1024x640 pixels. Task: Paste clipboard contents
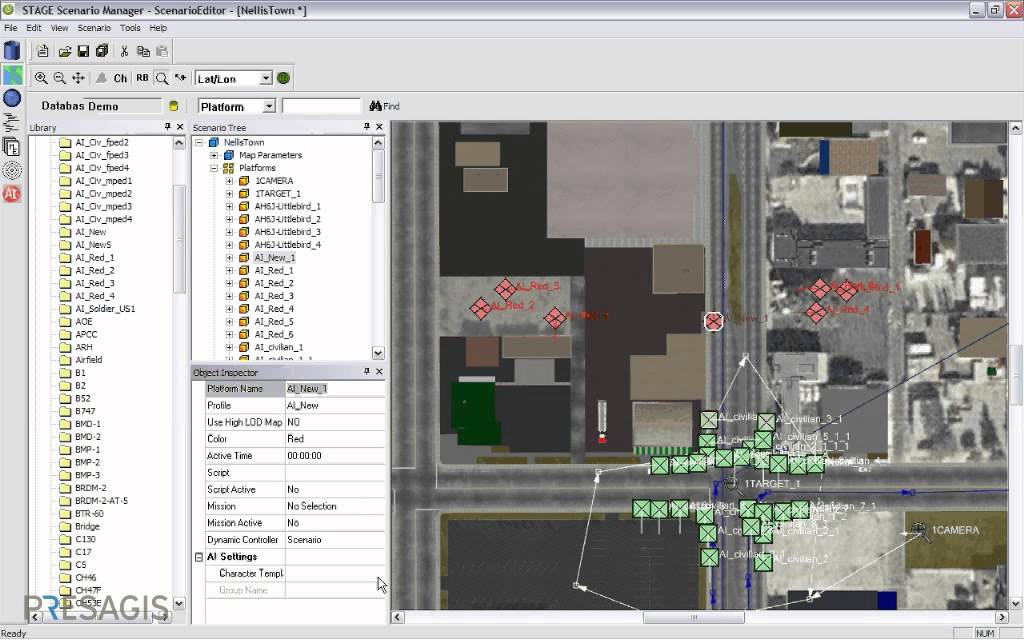click(x=162, y=51)
